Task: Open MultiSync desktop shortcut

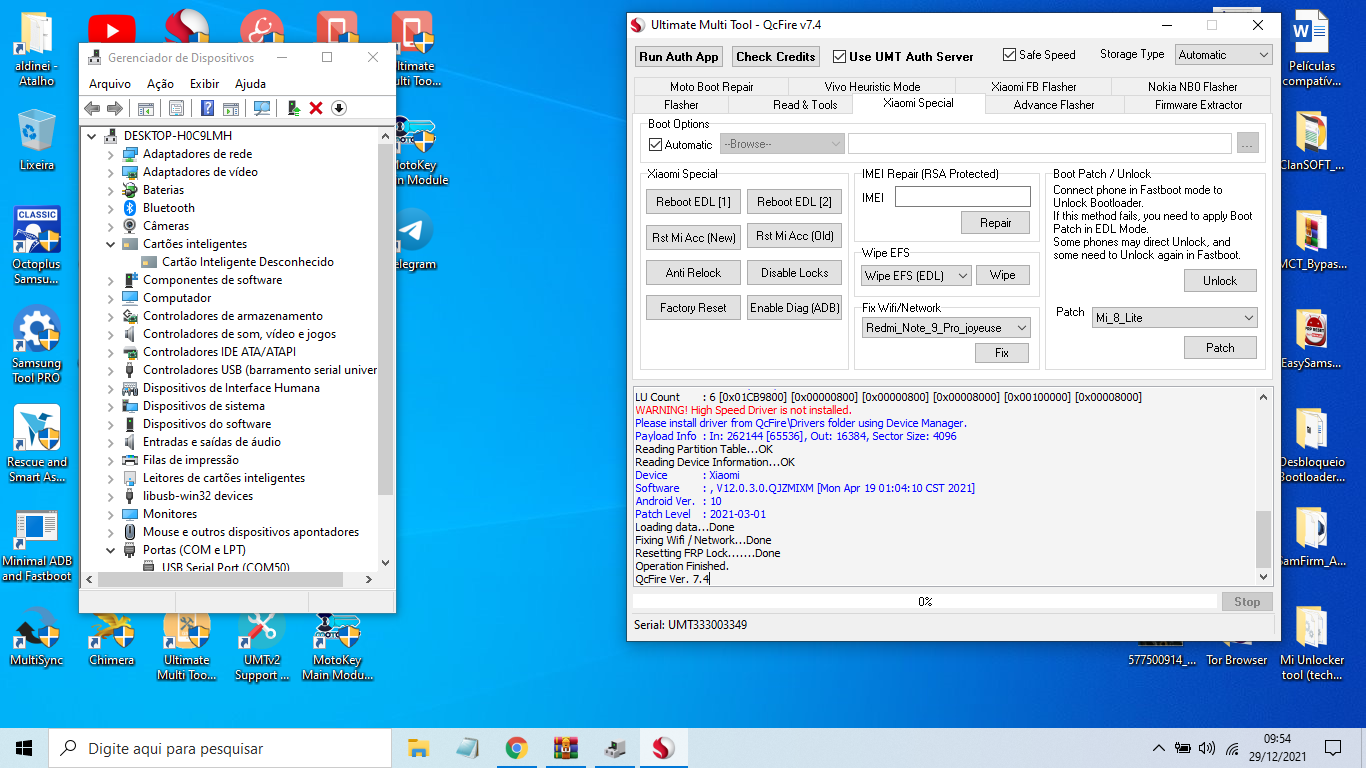Action: tap(36, 640)
